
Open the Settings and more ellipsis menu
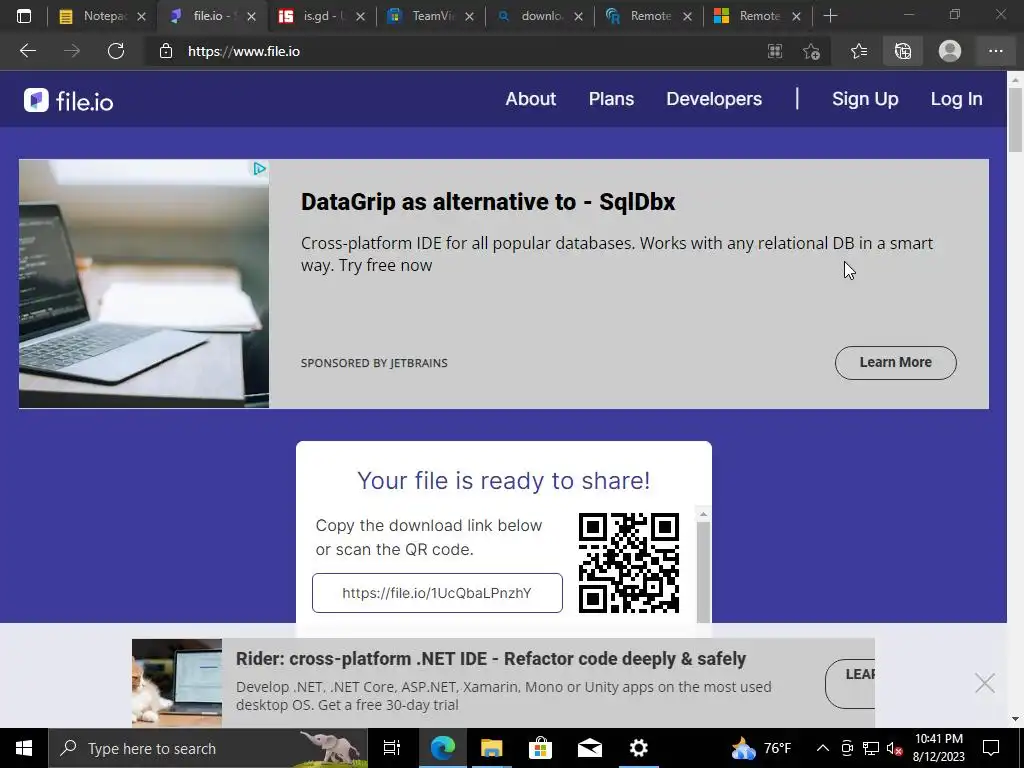click(995, 51)
